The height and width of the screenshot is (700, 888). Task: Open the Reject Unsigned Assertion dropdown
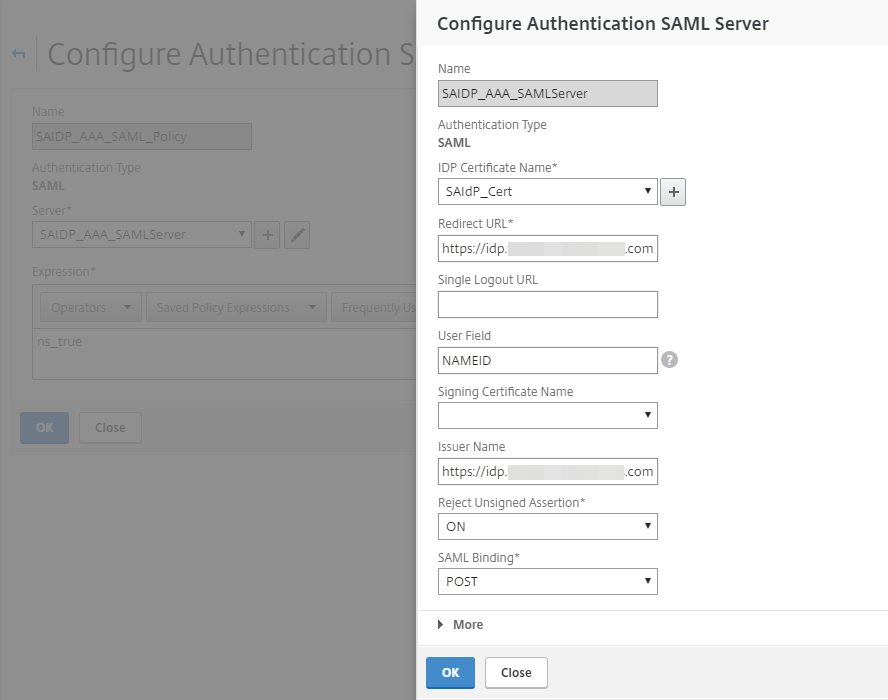(547, 527)
